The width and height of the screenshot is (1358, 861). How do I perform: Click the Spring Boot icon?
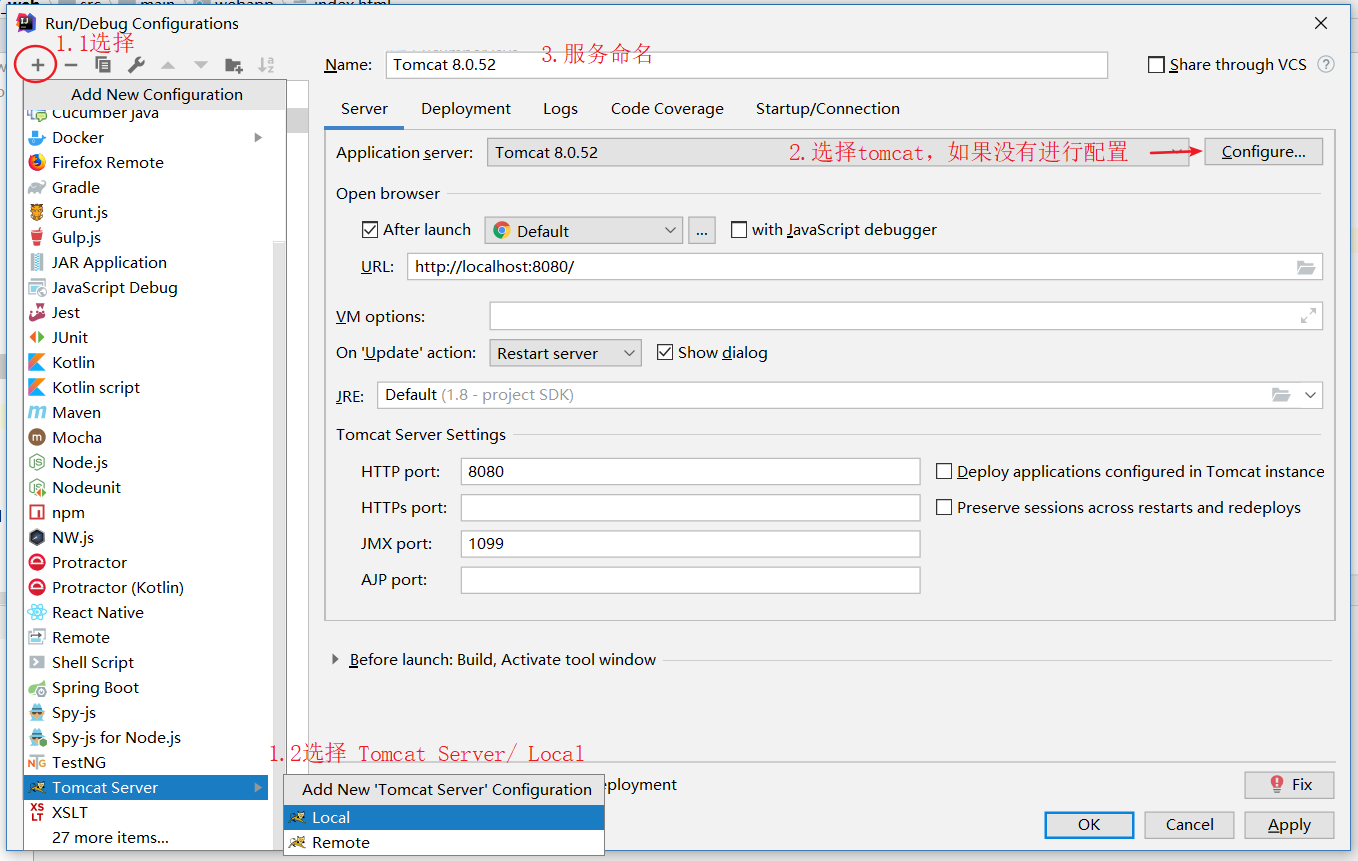[x=37, y=688]
